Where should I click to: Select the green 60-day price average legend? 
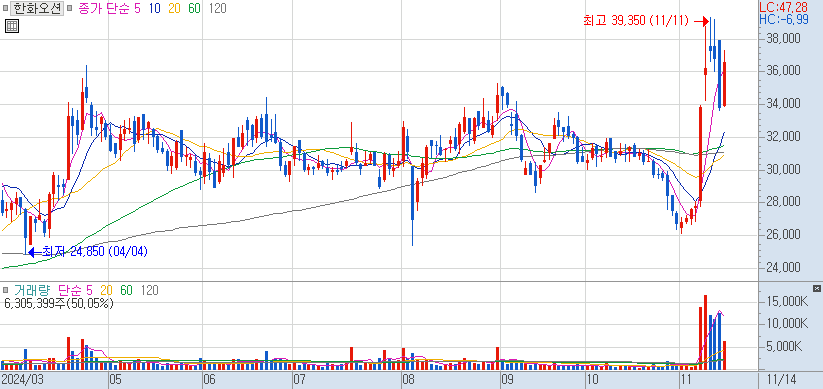(194, 8)
